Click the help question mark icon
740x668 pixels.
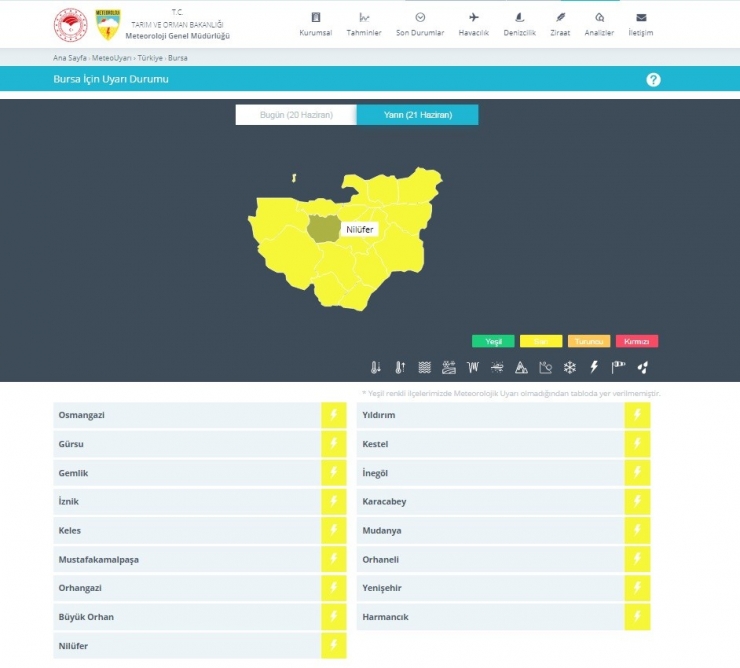click(653, 80)
